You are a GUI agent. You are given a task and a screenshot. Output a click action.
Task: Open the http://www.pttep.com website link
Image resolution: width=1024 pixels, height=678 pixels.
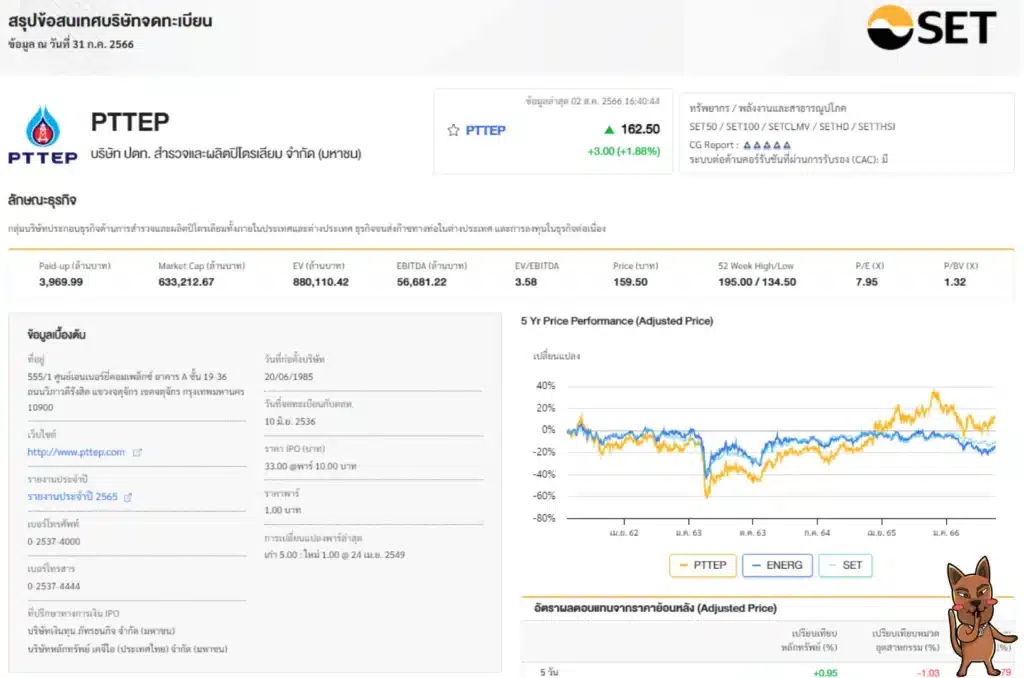[x=76, y=452]
